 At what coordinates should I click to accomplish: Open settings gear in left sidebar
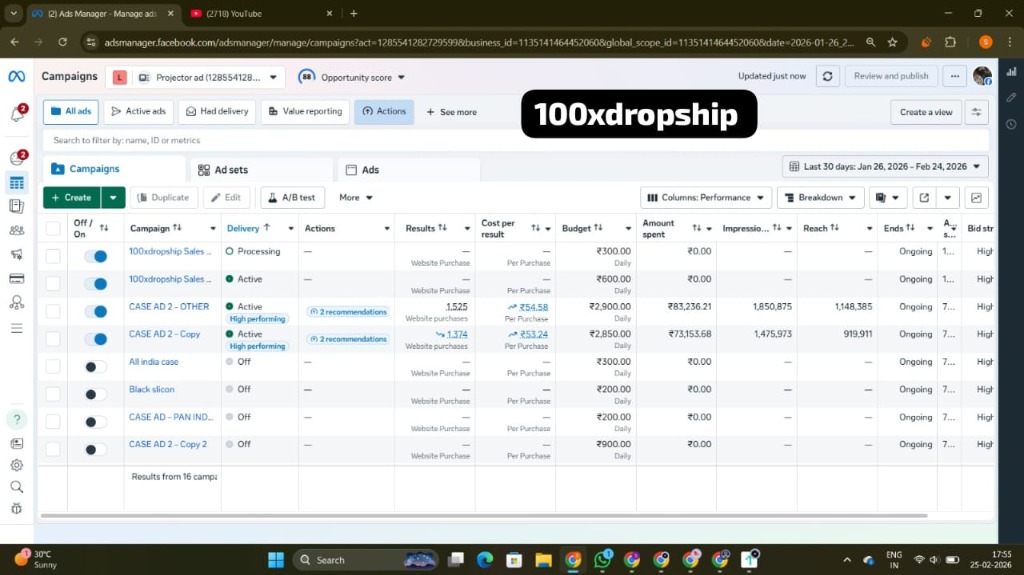coord(16,465)
